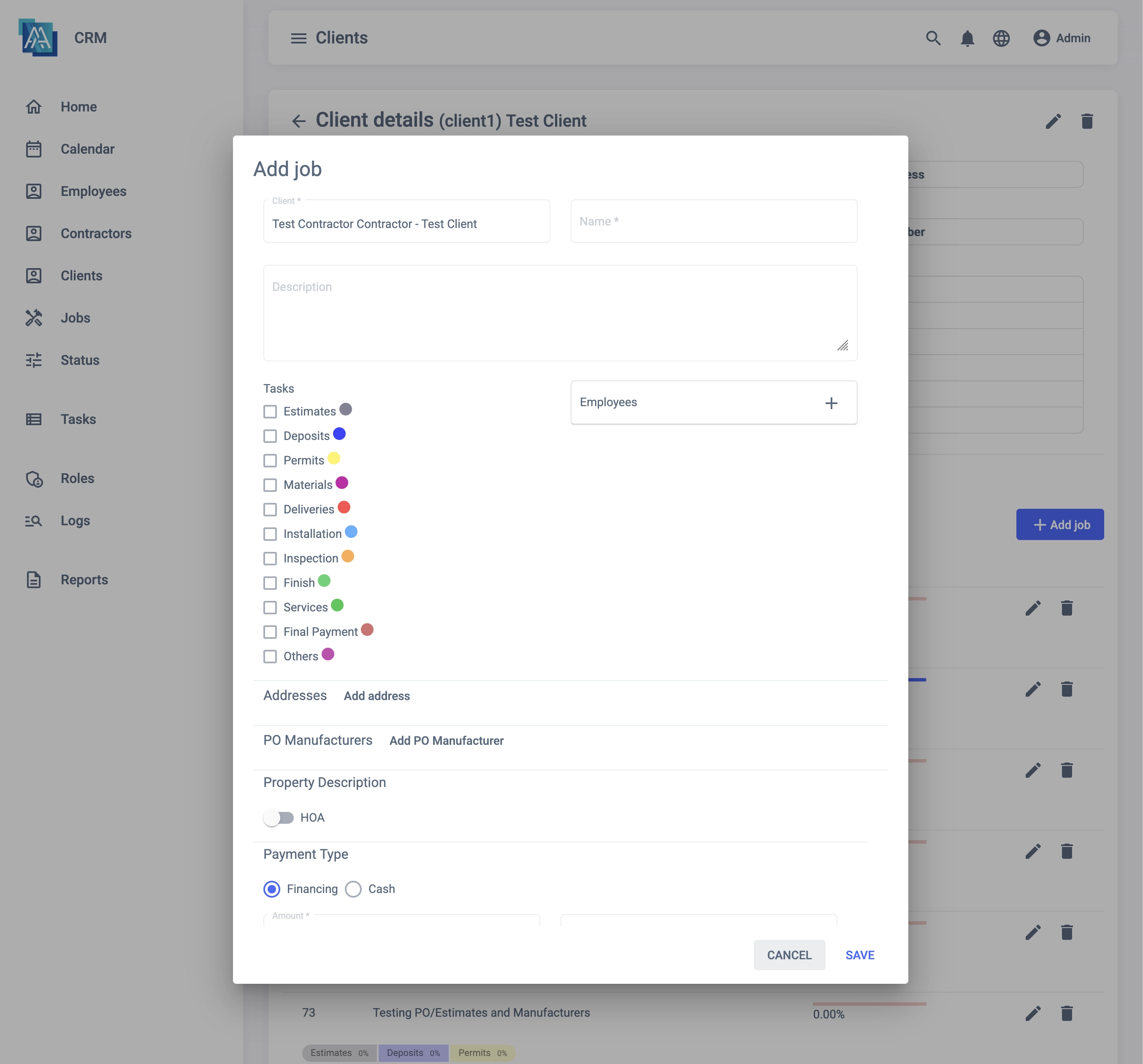Viewport: 1143px width, 1064px height.
Task: Select the Cash payment radio button
Action: 353,889
